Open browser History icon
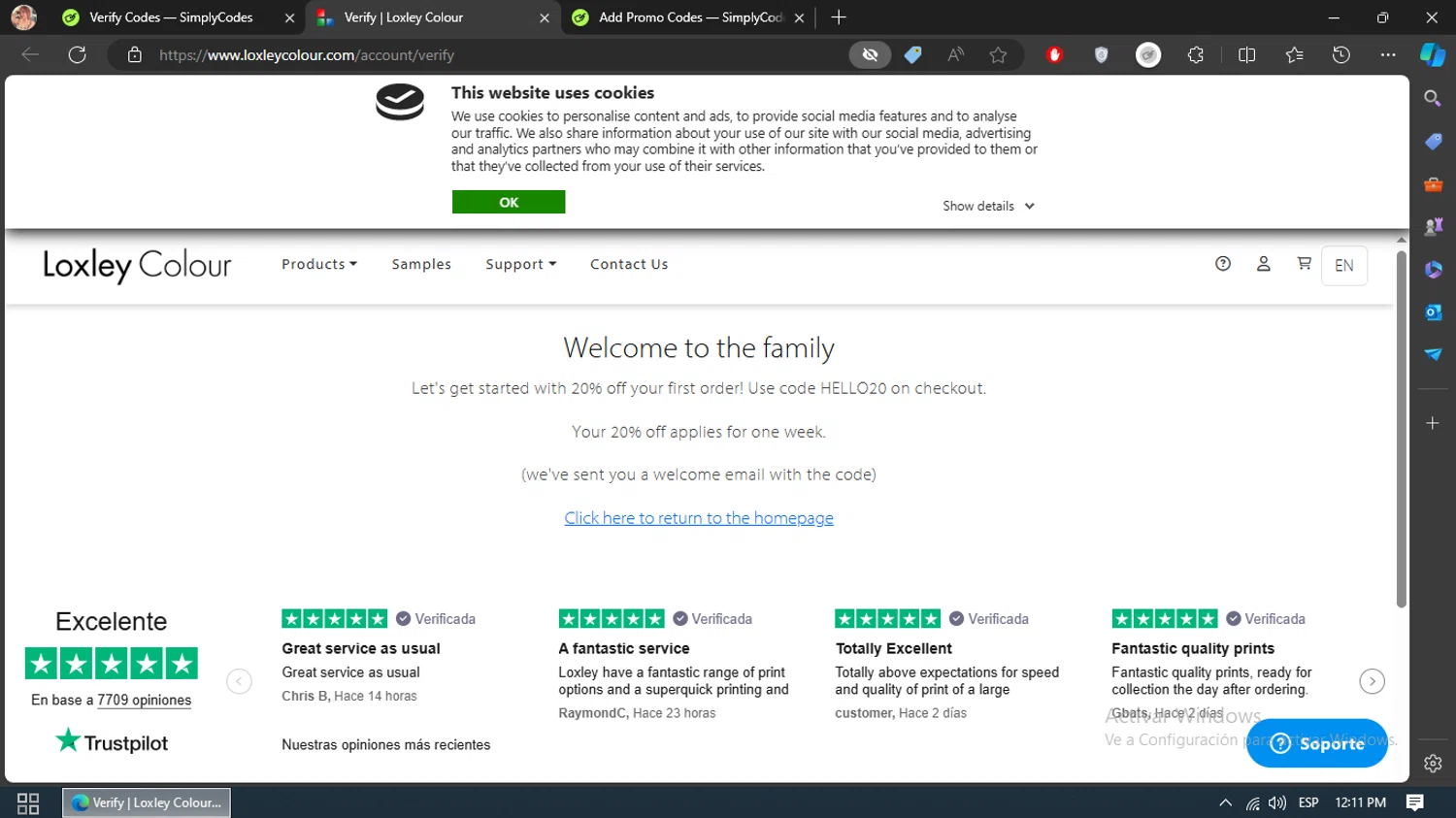Image resolution: width=1456 pixels, height=818 pixels. 1341,55
